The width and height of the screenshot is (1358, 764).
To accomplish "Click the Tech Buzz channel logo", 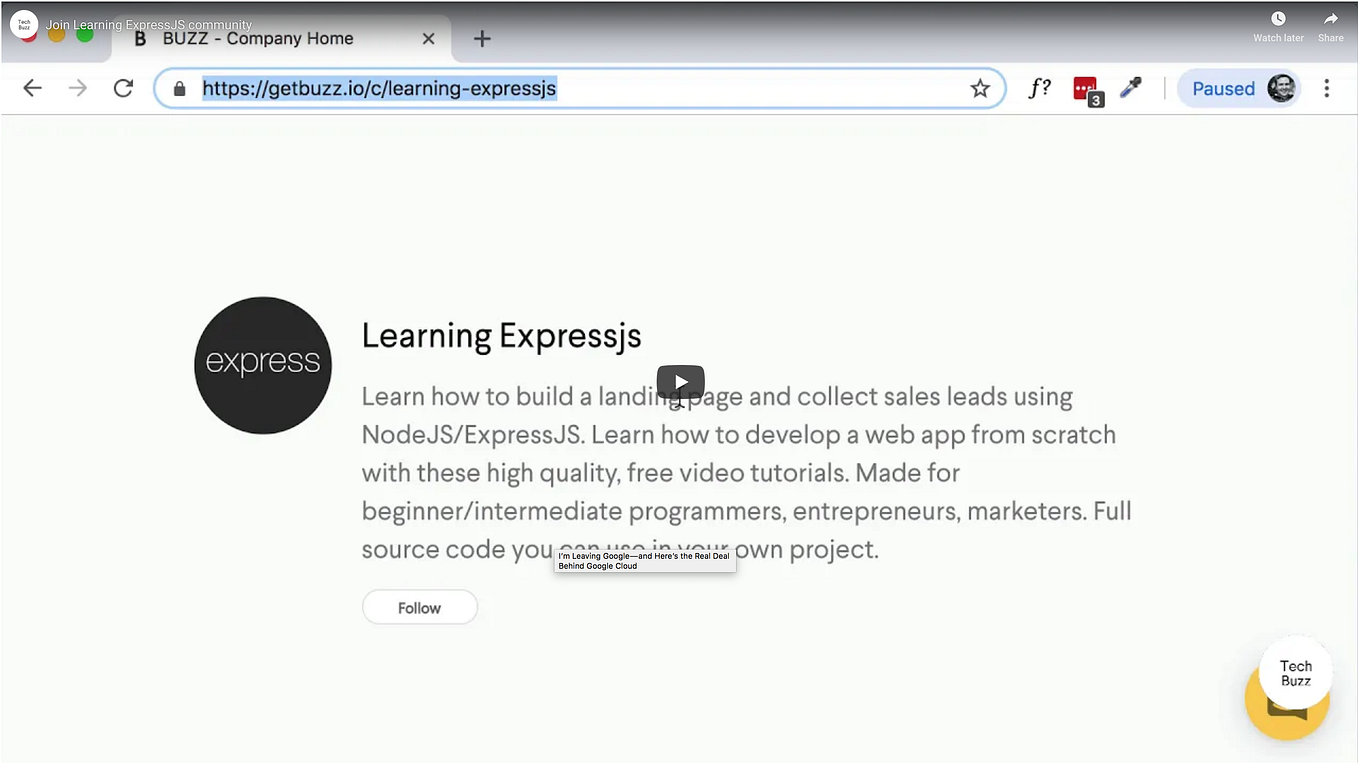I will point(25,25).
